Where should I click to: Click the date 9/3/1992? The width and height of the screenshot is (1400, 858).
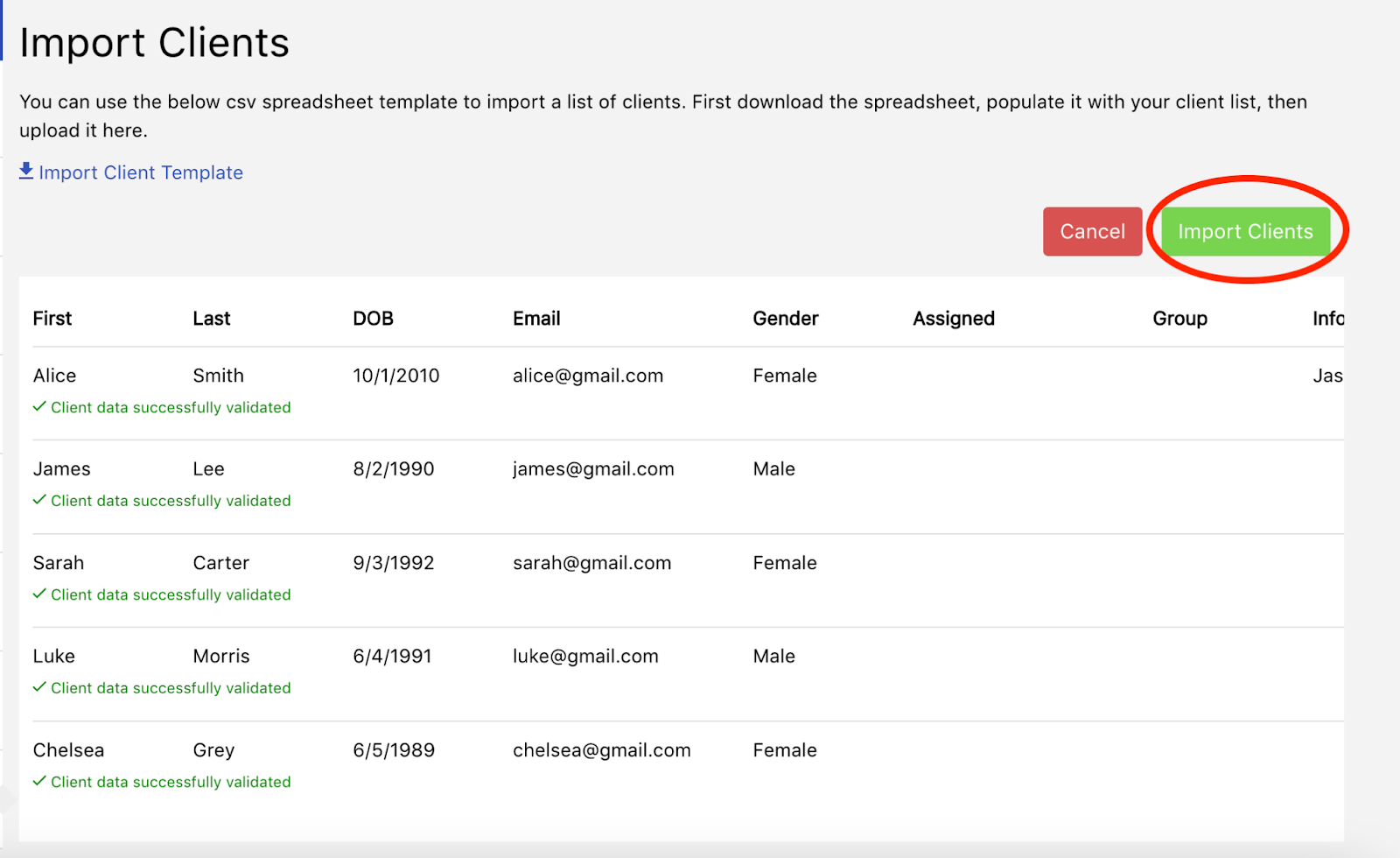pos(393,563)
